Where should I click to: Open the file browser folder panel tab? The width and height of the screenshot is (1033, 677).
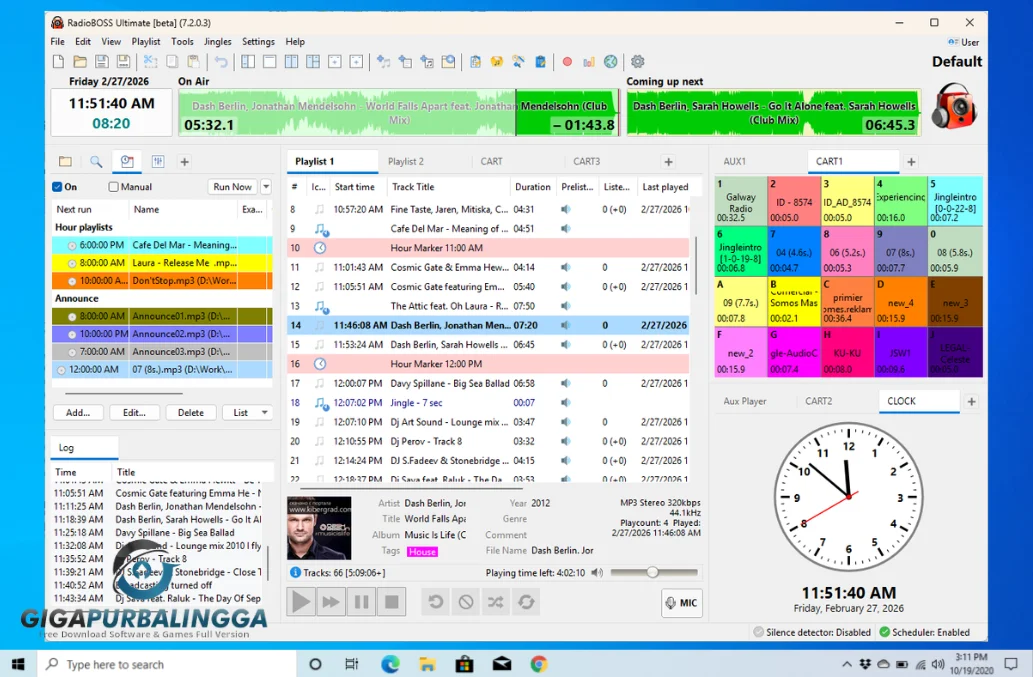click(x=65, y=161)
